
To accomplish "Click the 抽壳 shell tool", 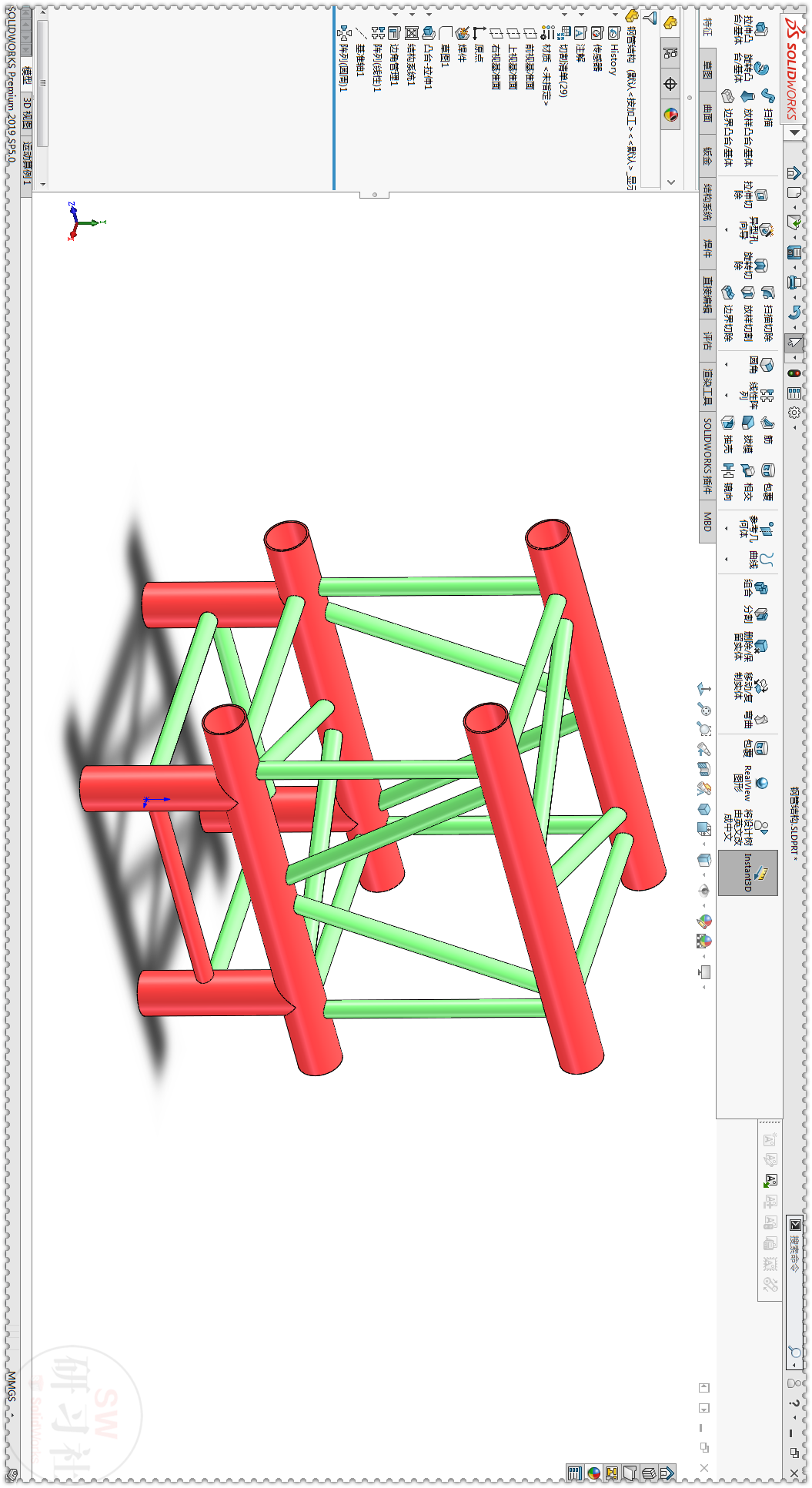I will (727, 433).
